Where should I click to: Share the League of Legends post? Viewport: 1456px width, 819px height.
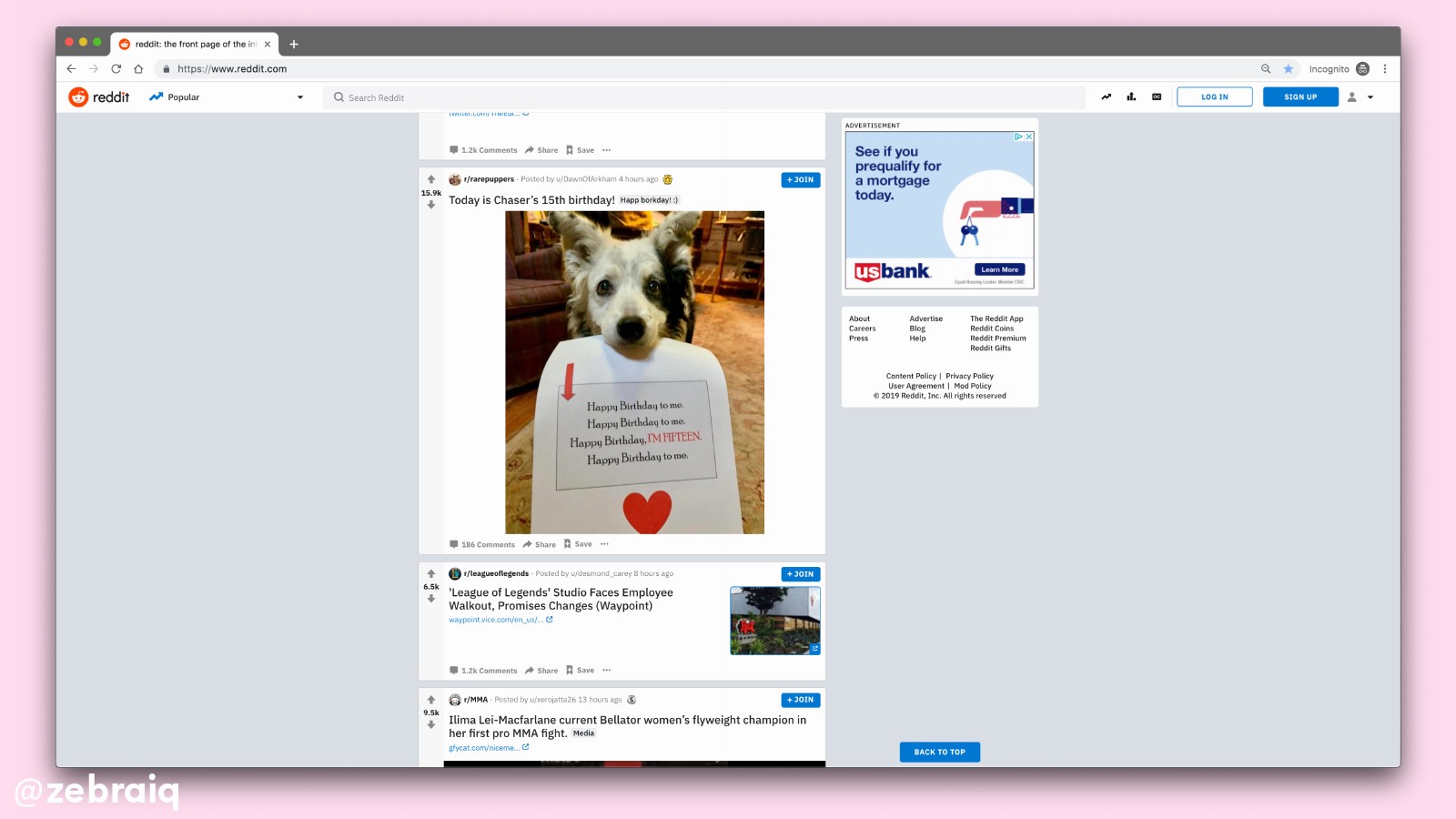(541, 671)
